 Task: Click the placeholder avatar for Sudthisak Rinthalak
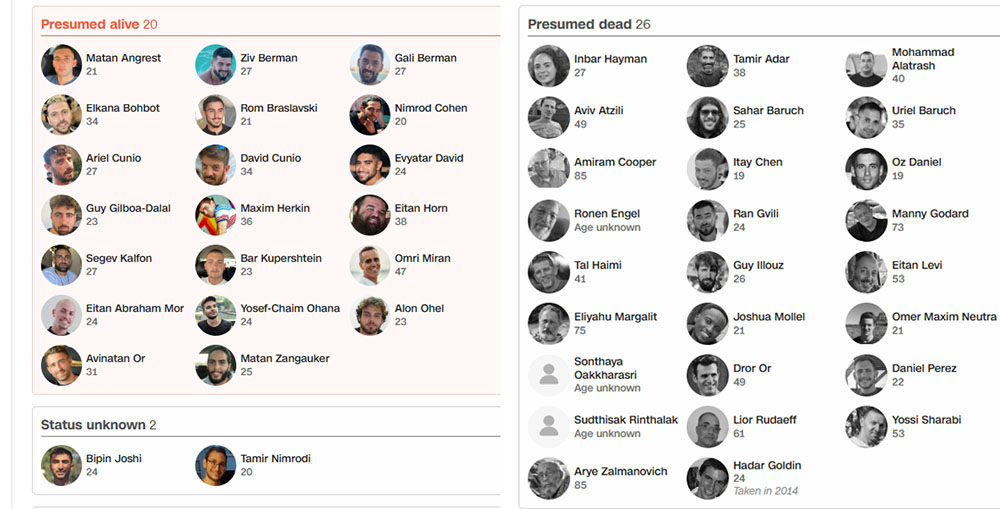click(x=548, y=426)
